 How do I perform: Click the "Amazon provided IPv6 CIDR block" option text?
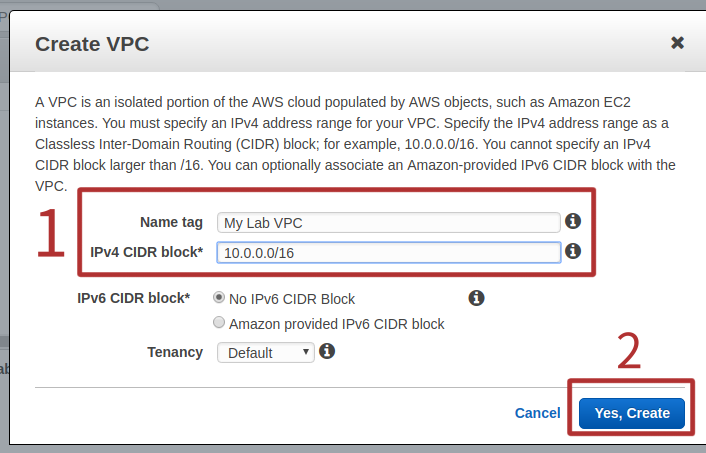pyautogui.click(x=337, y=324)
